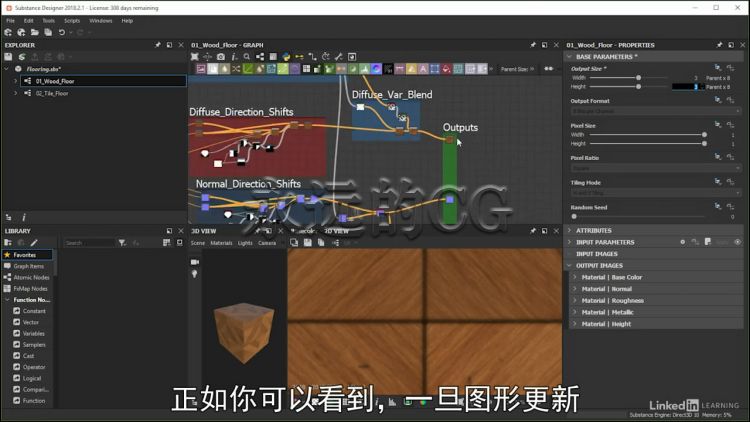Add a Bitmap node from the node bar
This screenshot has height=422, width=750.
(x=201, y=69)
